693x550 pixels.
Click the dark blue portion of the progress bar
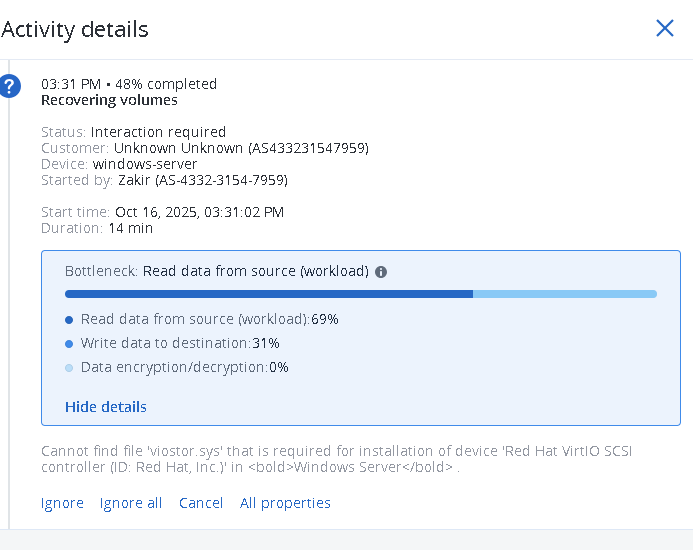(268, 294)
